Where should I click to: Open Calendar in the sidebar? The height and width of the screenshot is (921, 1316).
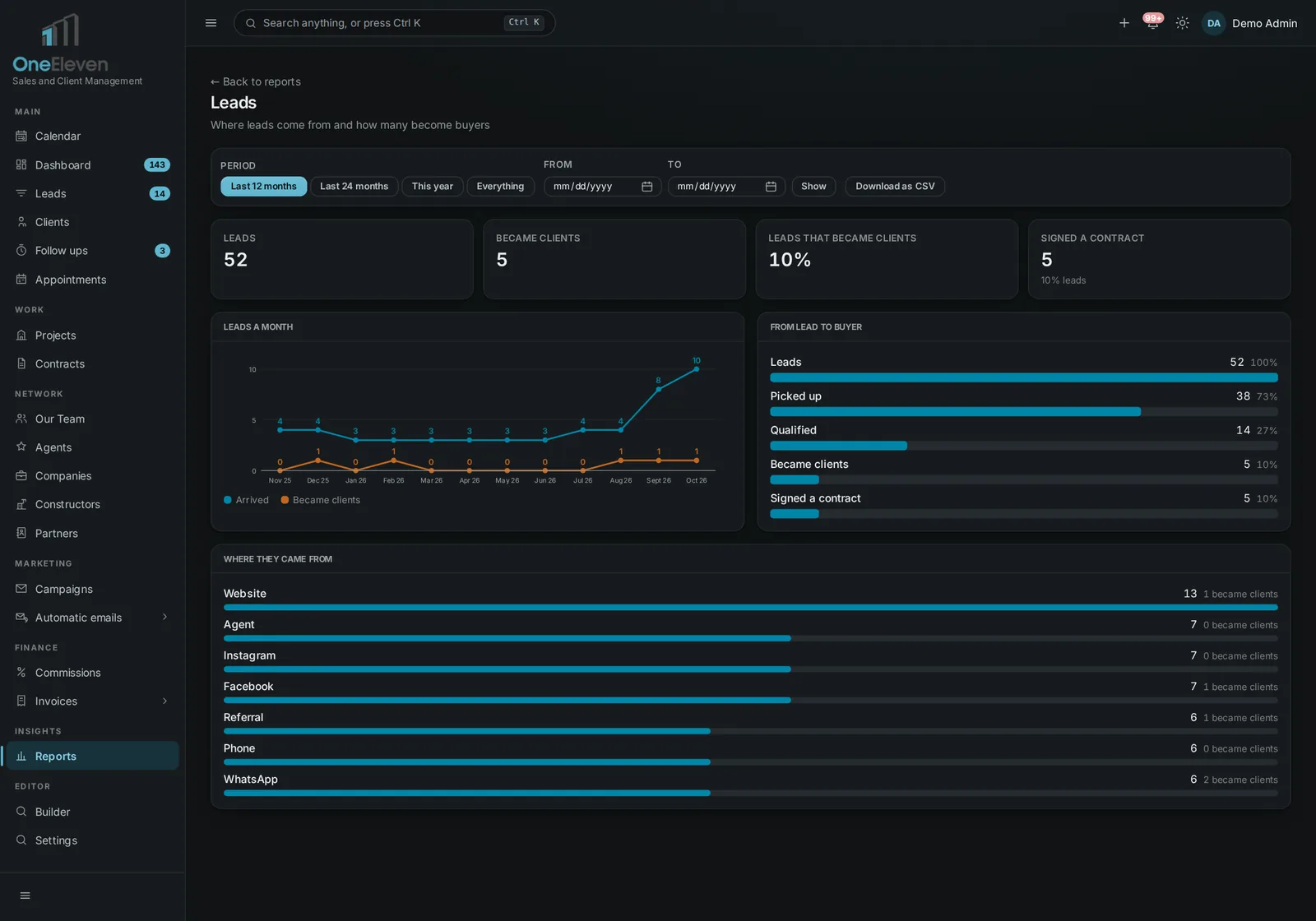tap(91, 137)
